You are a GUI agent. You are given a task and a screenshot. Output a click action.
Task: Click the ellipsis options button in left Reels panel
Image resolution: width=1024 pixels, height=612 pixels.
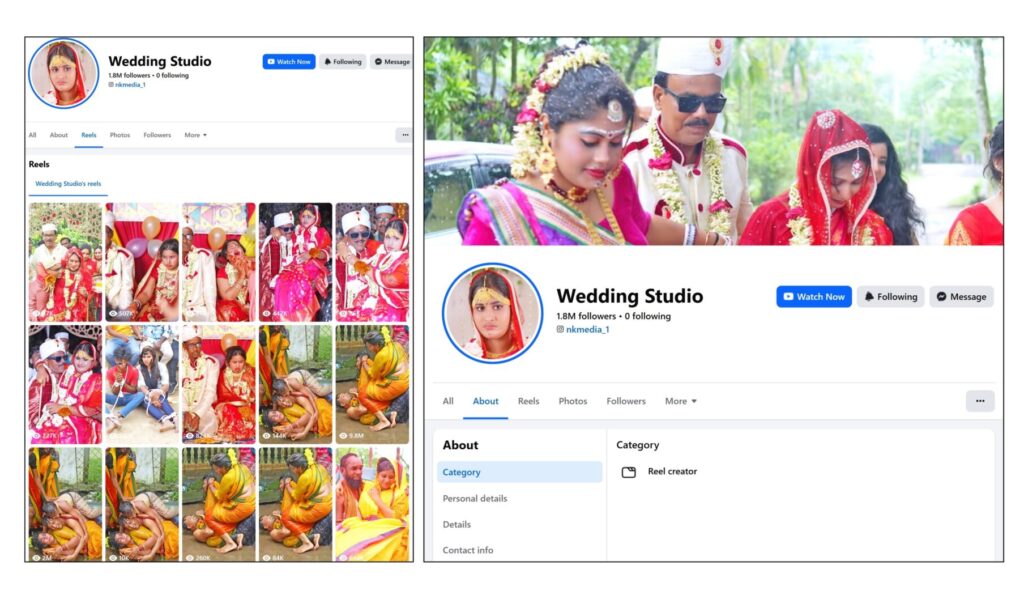pos(405,135)
